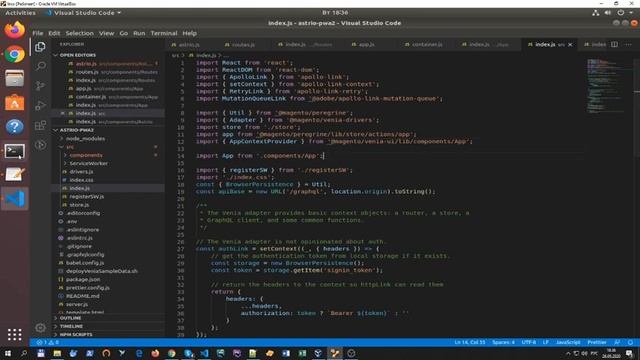Expand the node_modules folder
The width and height of the screenshot is (640, 360).
pos(85,139)
